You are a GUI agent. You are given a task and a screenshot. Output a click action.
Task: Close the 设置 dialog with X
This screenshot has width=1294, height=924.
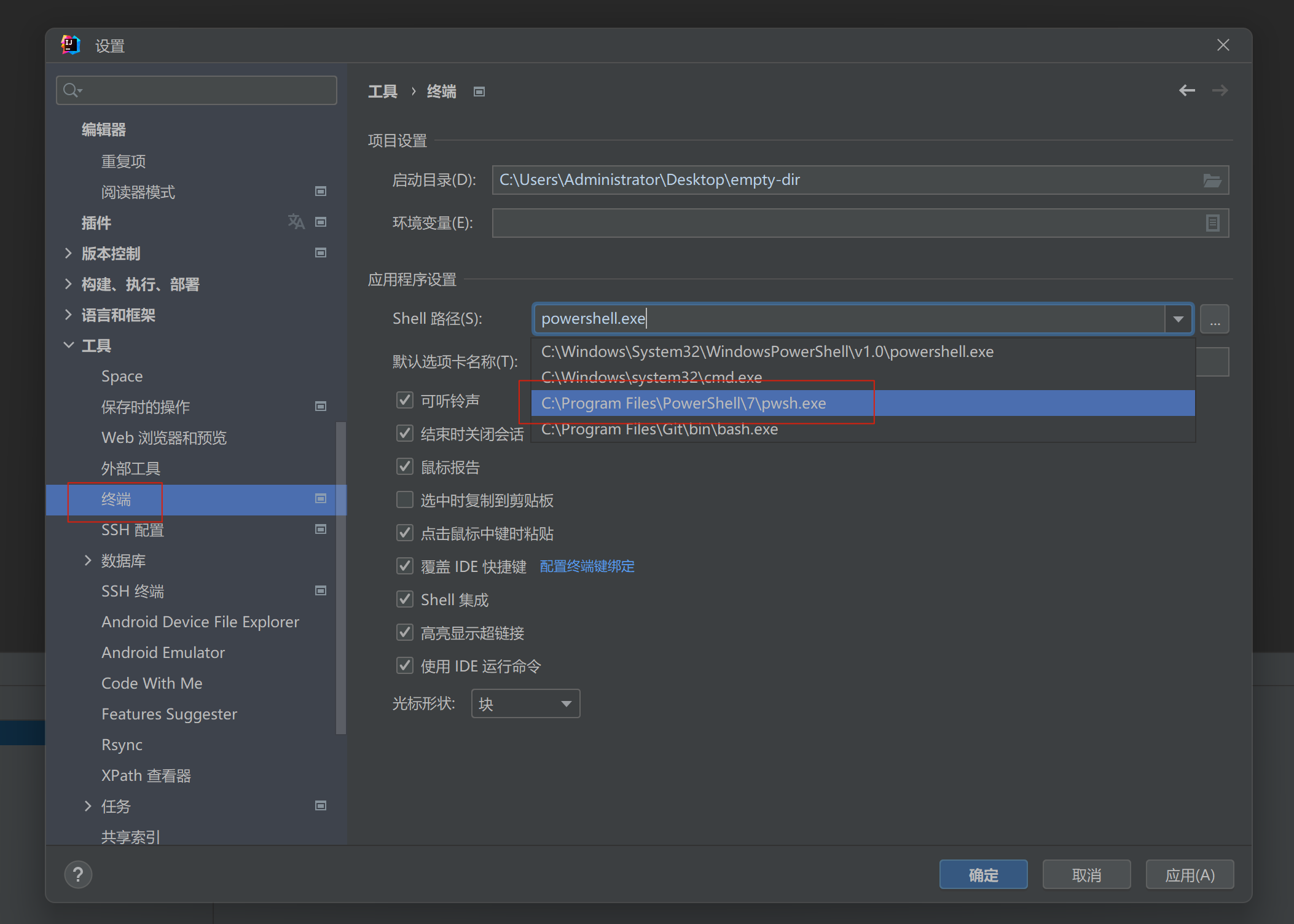(1223, 45)
